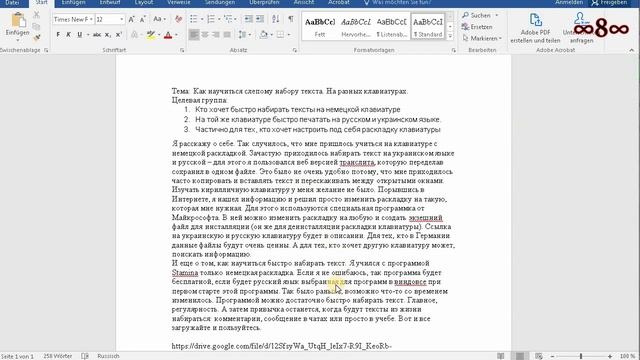Toggle paragraph marks display (¶)
The width and height of the screenshot is (640, 360).
point(291,19)
